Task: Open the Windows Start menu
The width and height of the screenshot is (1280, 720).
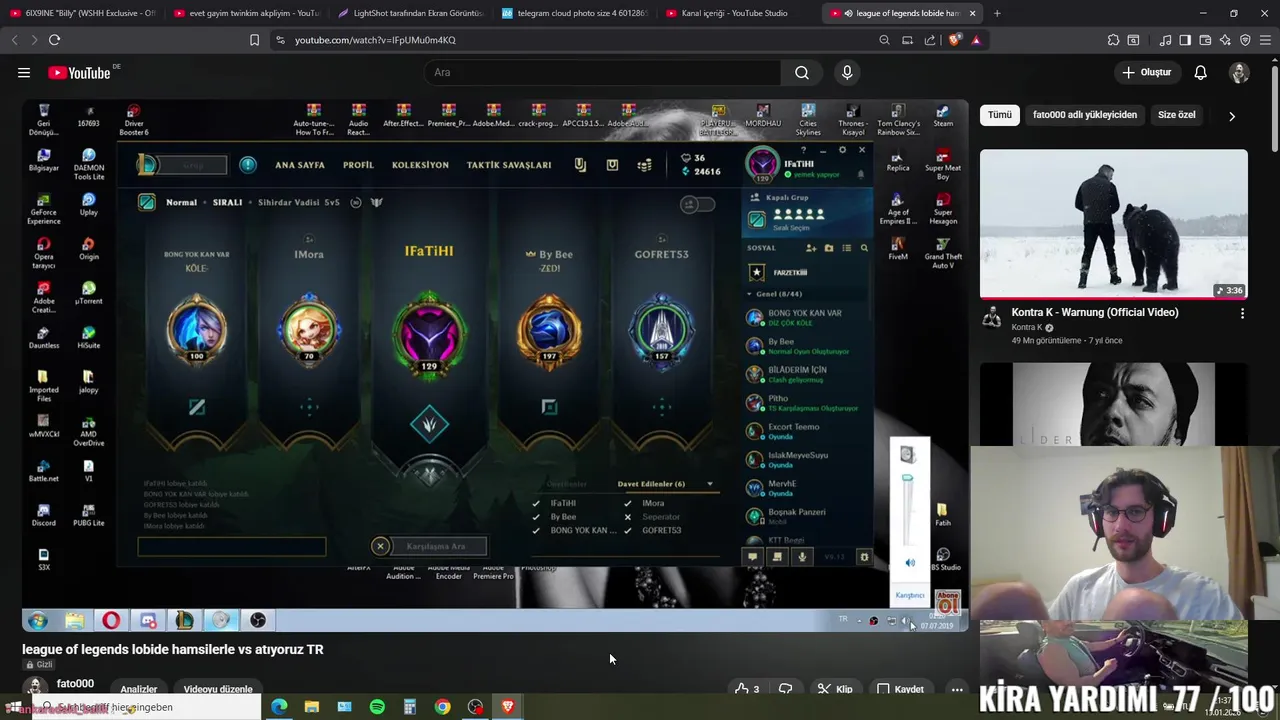Action: point(14,707)
